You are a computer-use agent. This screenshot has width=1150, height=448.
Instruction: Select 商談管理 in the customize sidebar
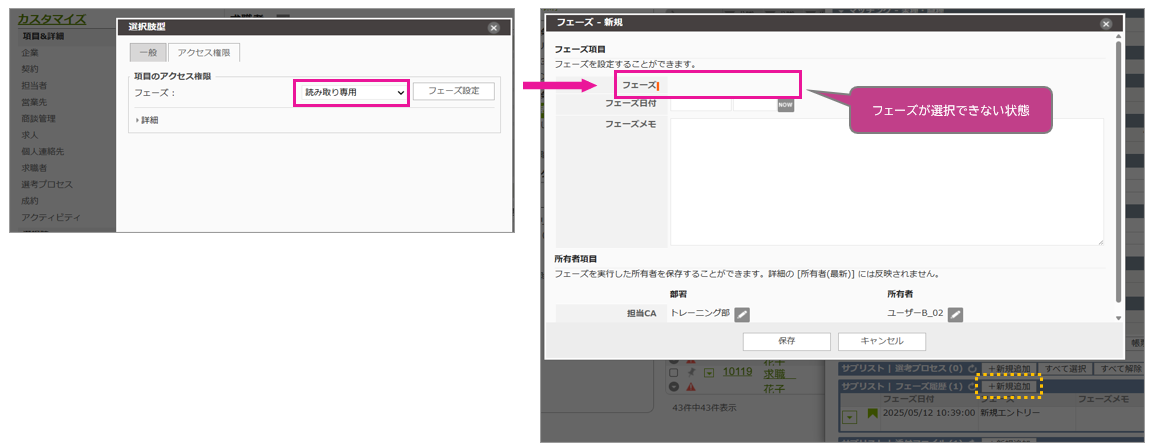click(39, 118)
